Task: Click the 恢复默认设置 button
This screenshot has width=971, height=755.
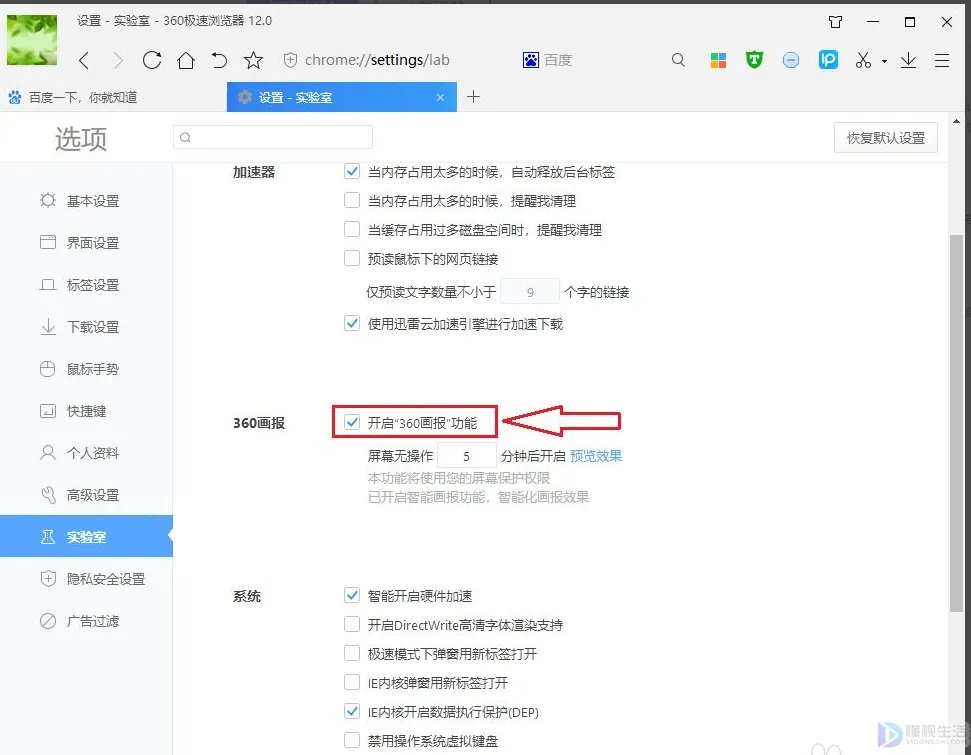Action: point(886,137)
